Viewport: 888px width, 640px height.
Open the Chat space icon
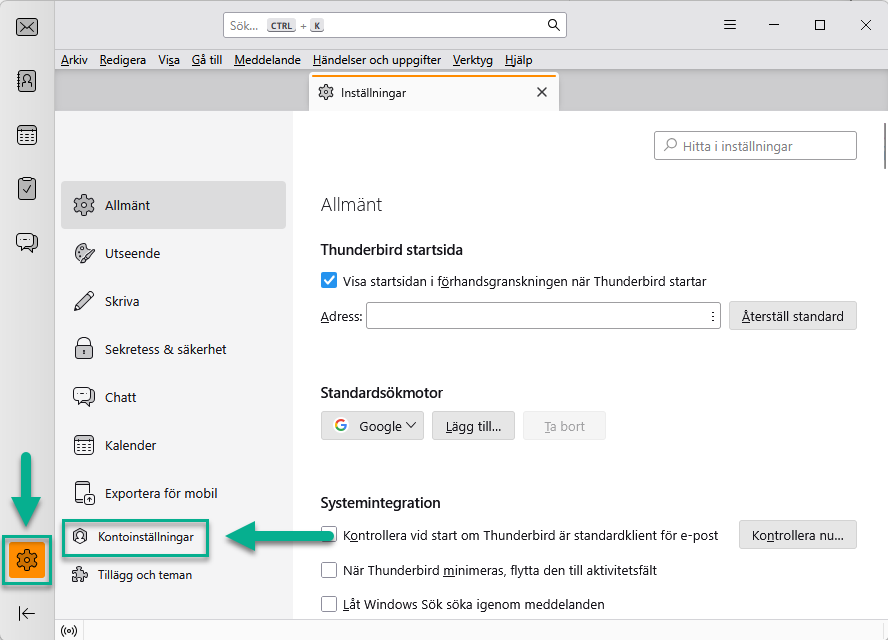[x=27, y=242]
